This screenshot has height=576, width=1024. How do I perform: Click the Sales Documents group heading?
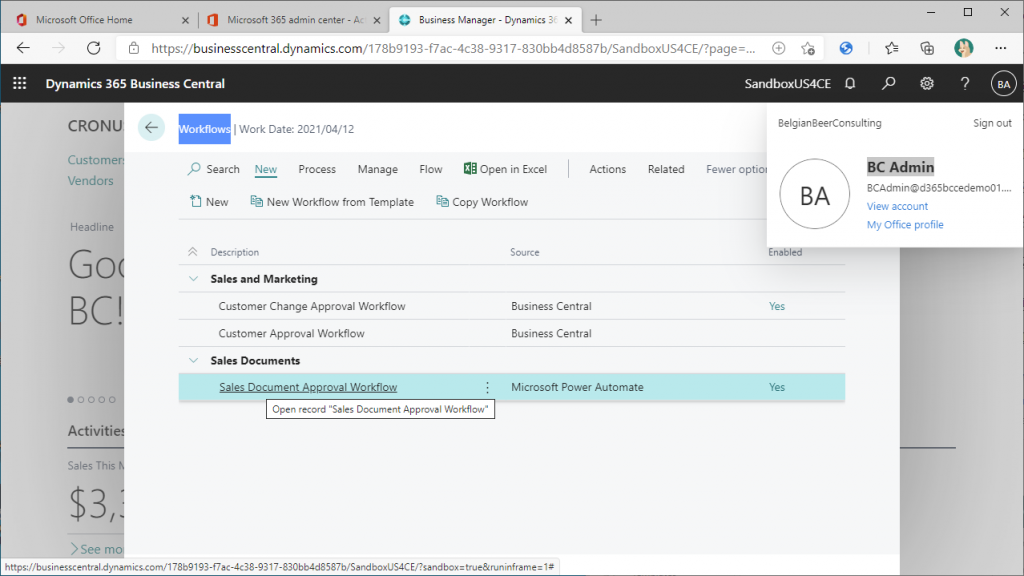tap(255, 360)
